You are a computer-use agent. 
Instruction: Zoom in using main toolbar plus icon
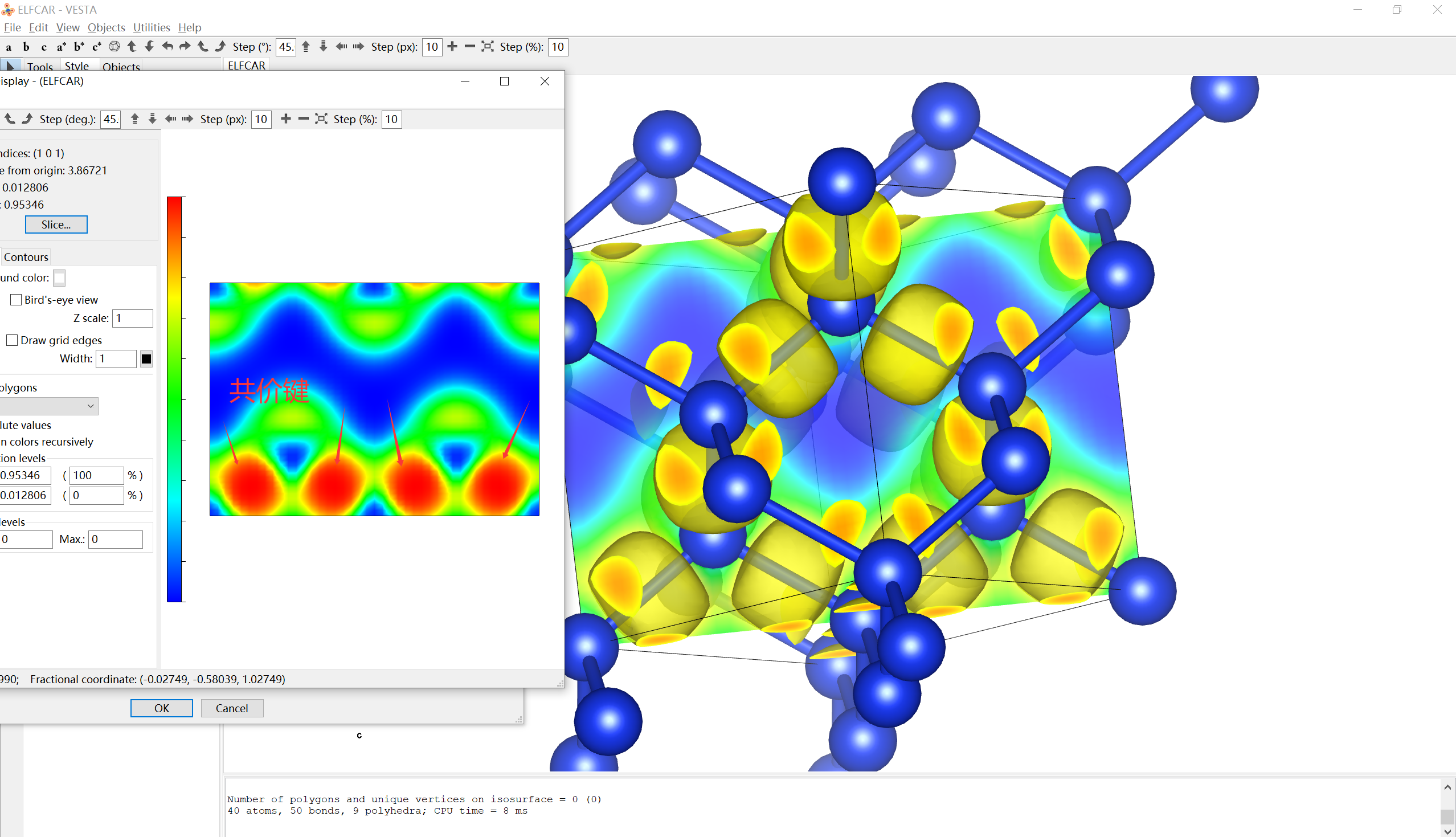coord(452,47)
